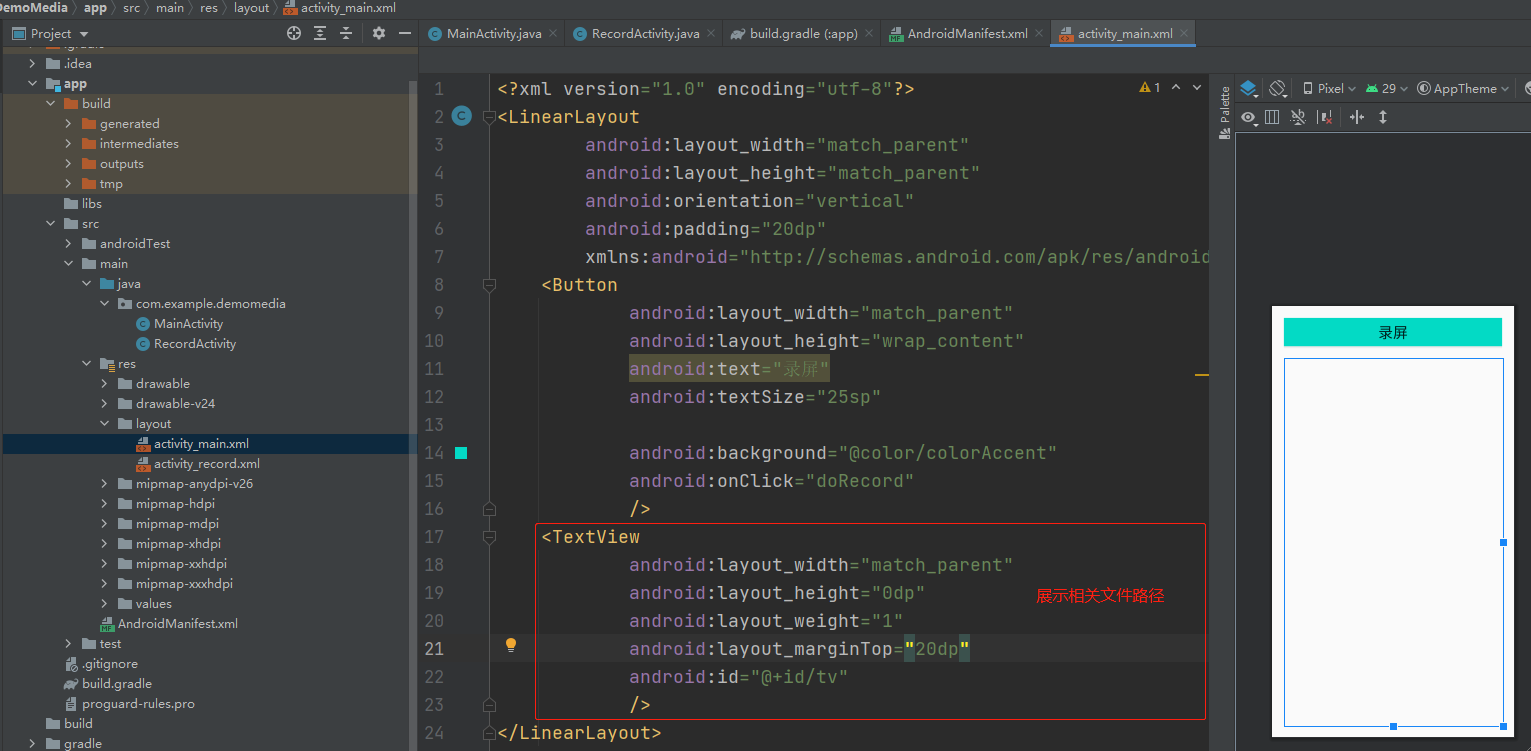Open the AppTheme dropdown
Image resolution: width=1531 pixels, height=751 pixels.
1464,88
